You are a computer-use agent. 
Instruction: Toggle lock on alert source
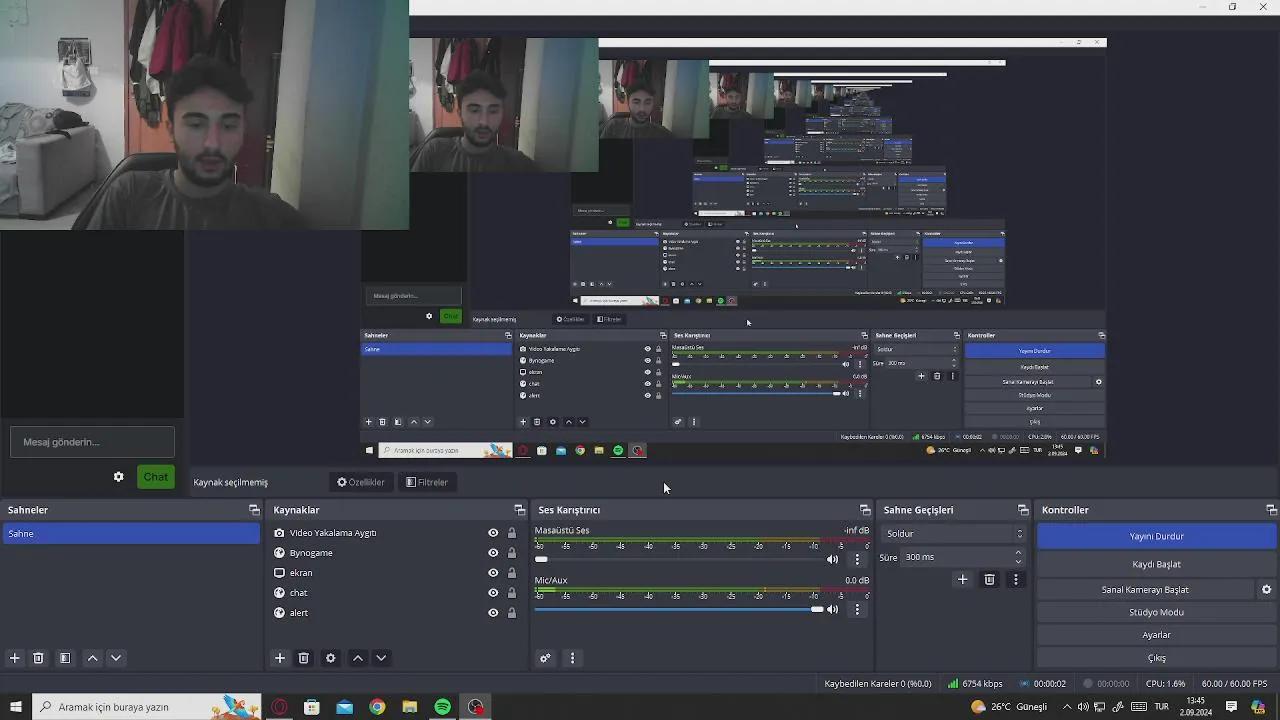pos(512,613)
